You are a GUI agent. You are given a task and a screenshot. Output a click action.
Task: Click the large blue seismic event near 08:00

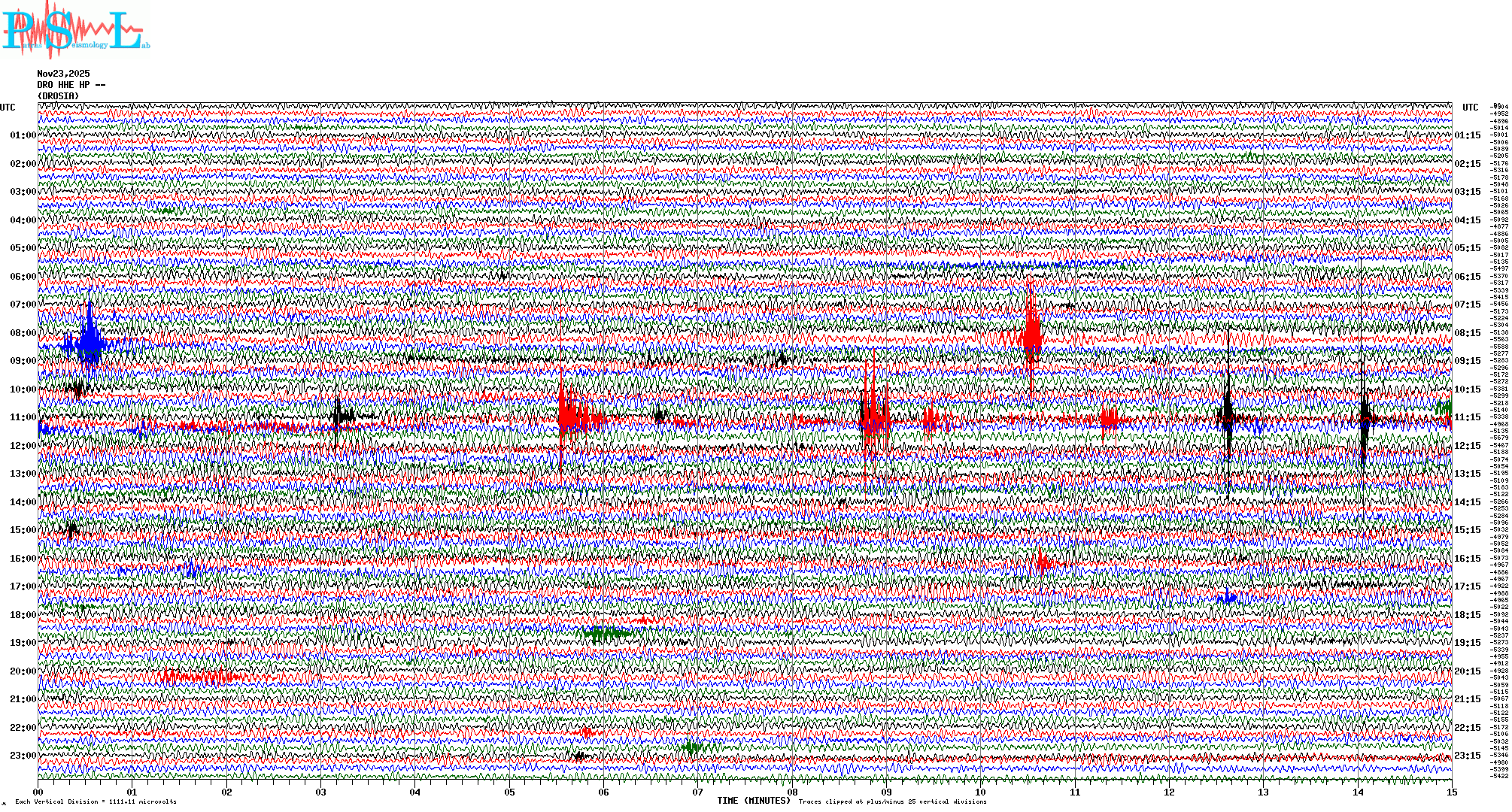(90, 342)
